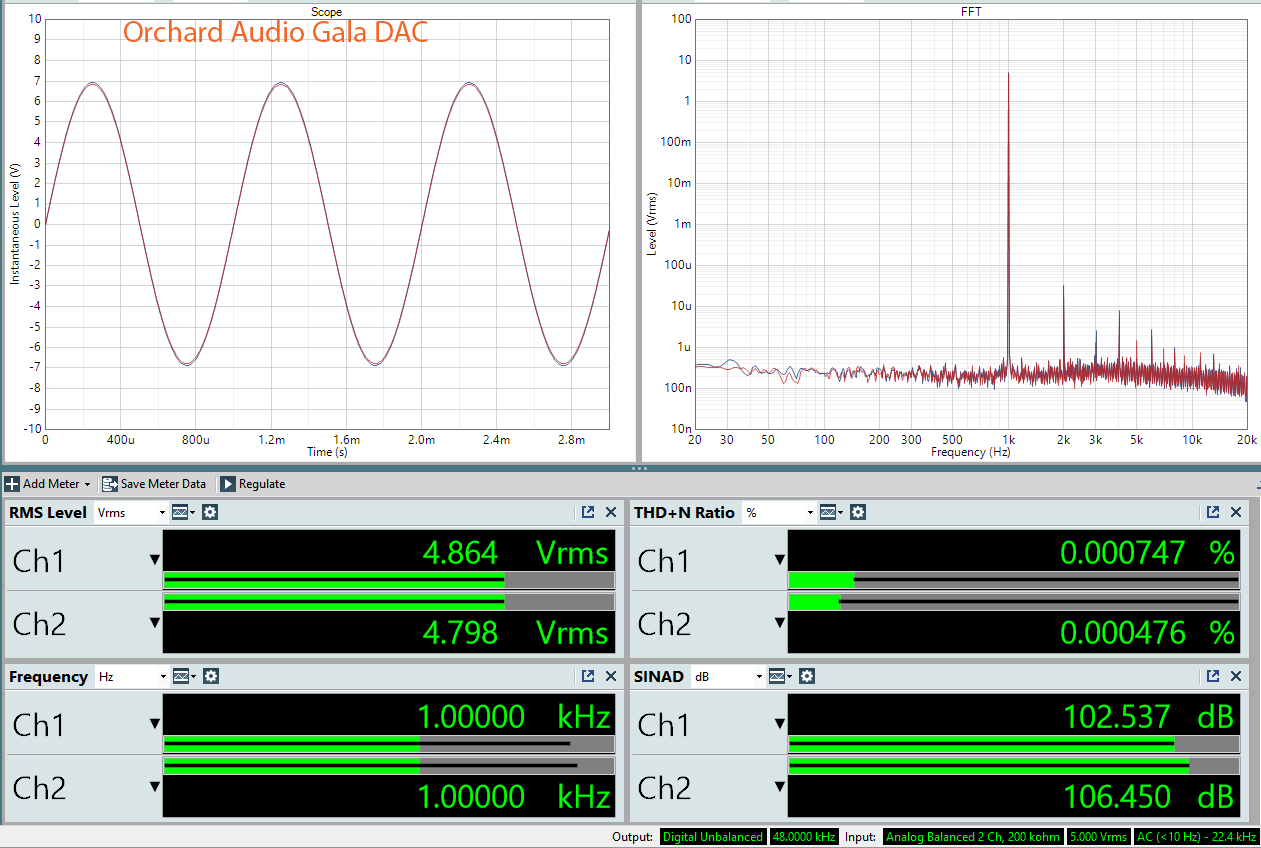This screenshot has width=1261, height=848.
Task: Expand Ch1 arrow in THD+N Ratio meter
Action: [x=780, y=560]
